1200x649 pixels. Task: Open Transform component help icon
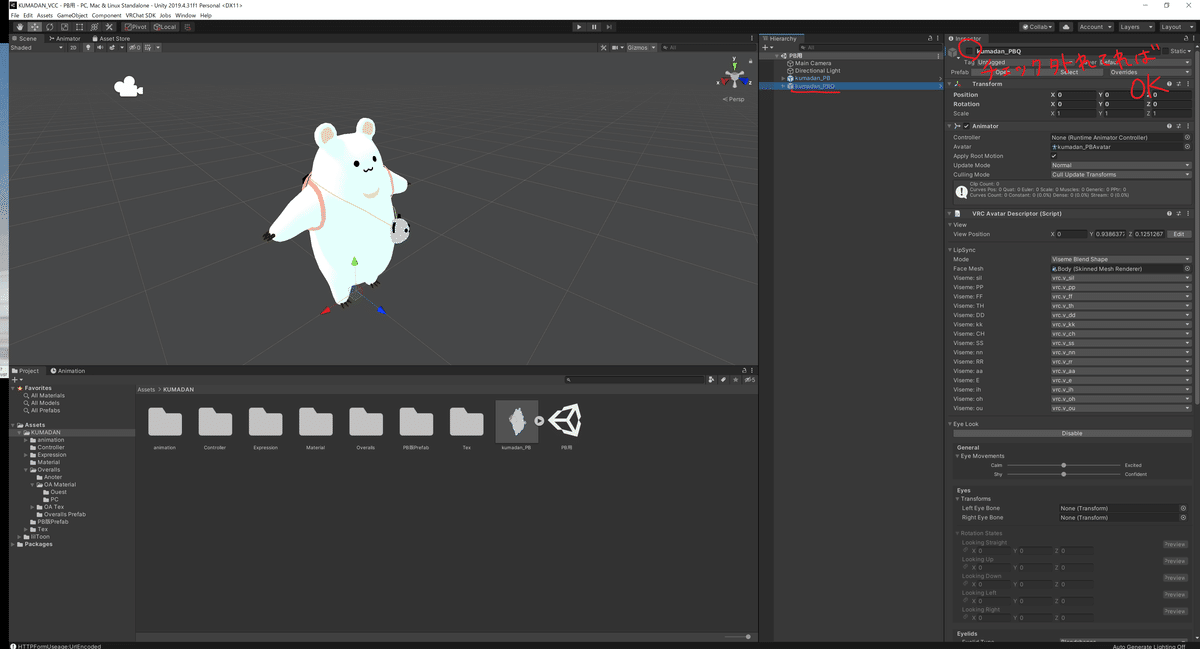[1169, 84]
